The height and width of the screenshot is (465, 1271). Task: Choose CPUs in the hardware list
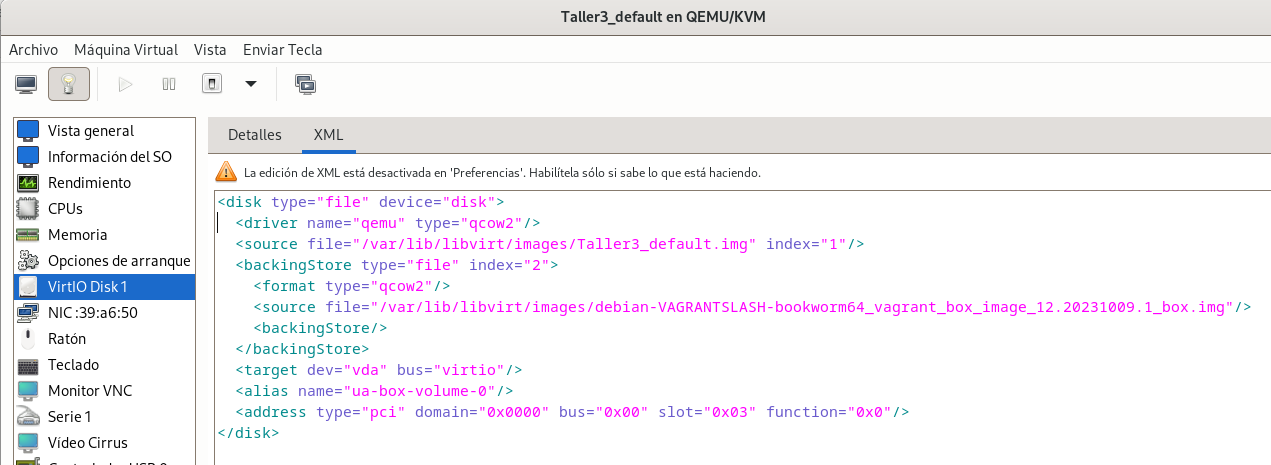(x=65, y=209)
